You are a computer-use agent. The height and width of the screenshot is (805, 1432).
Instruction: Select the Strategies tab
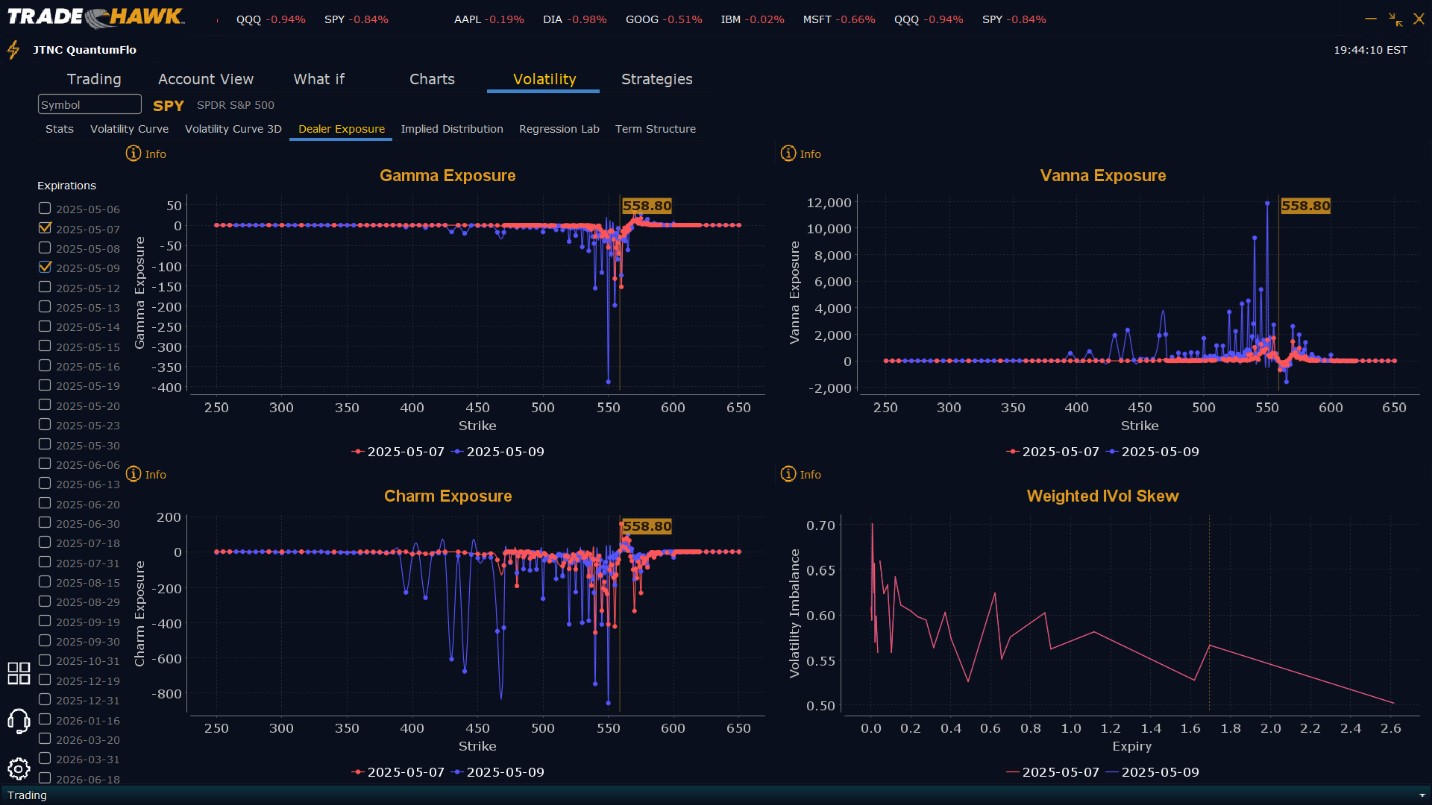657,79
